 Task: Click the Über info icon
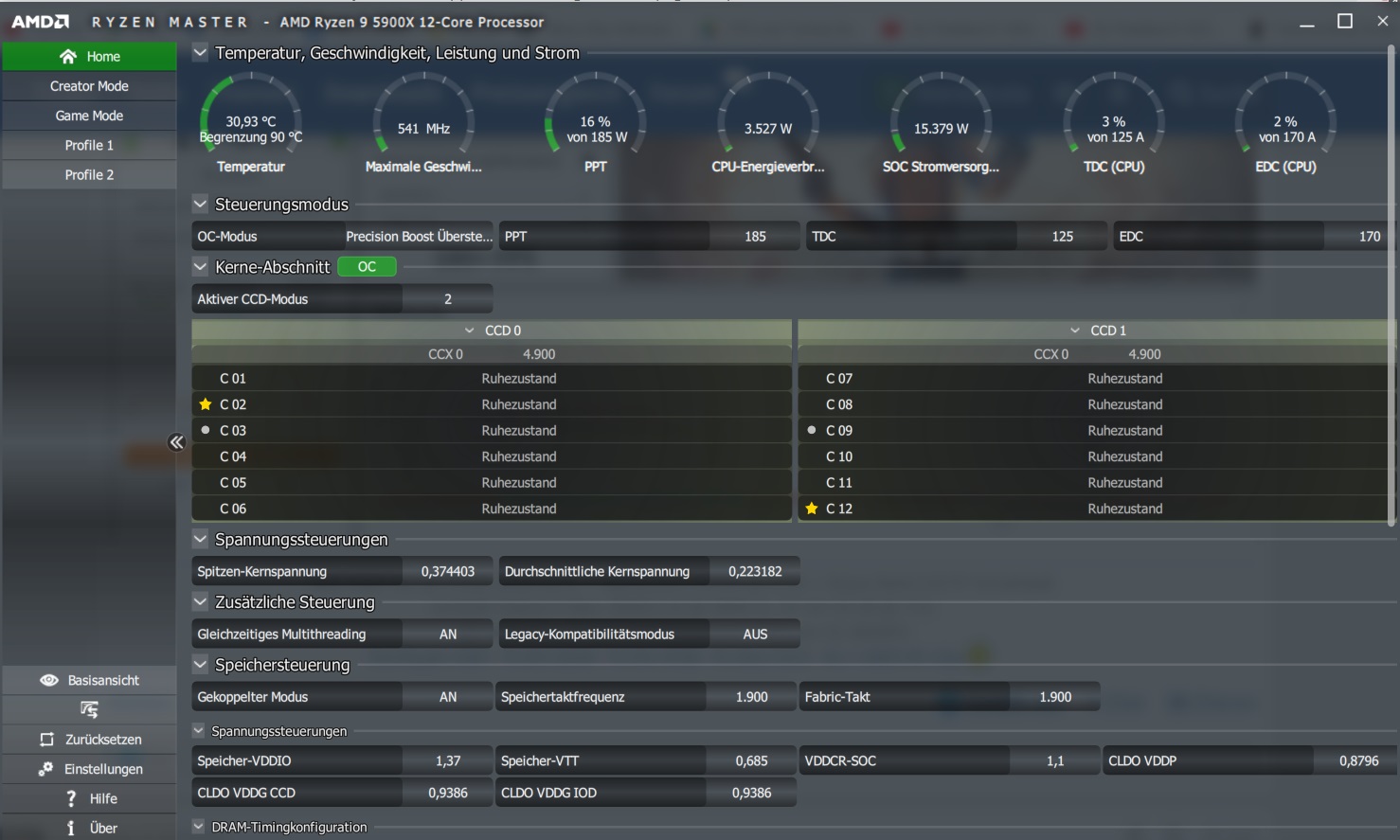click(x=71, y=828)
